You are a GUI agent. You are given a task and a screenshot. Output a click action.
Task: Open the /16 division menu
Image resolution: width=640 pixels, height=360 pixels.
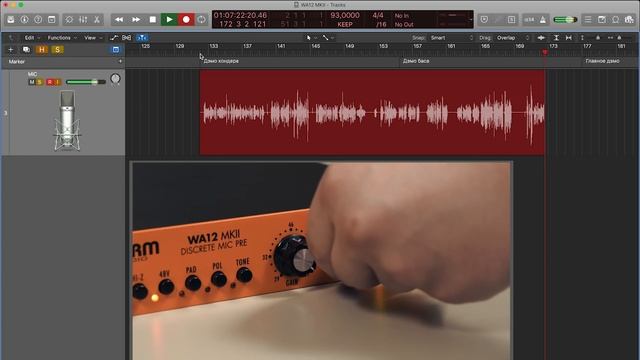(x=381, y=24)
